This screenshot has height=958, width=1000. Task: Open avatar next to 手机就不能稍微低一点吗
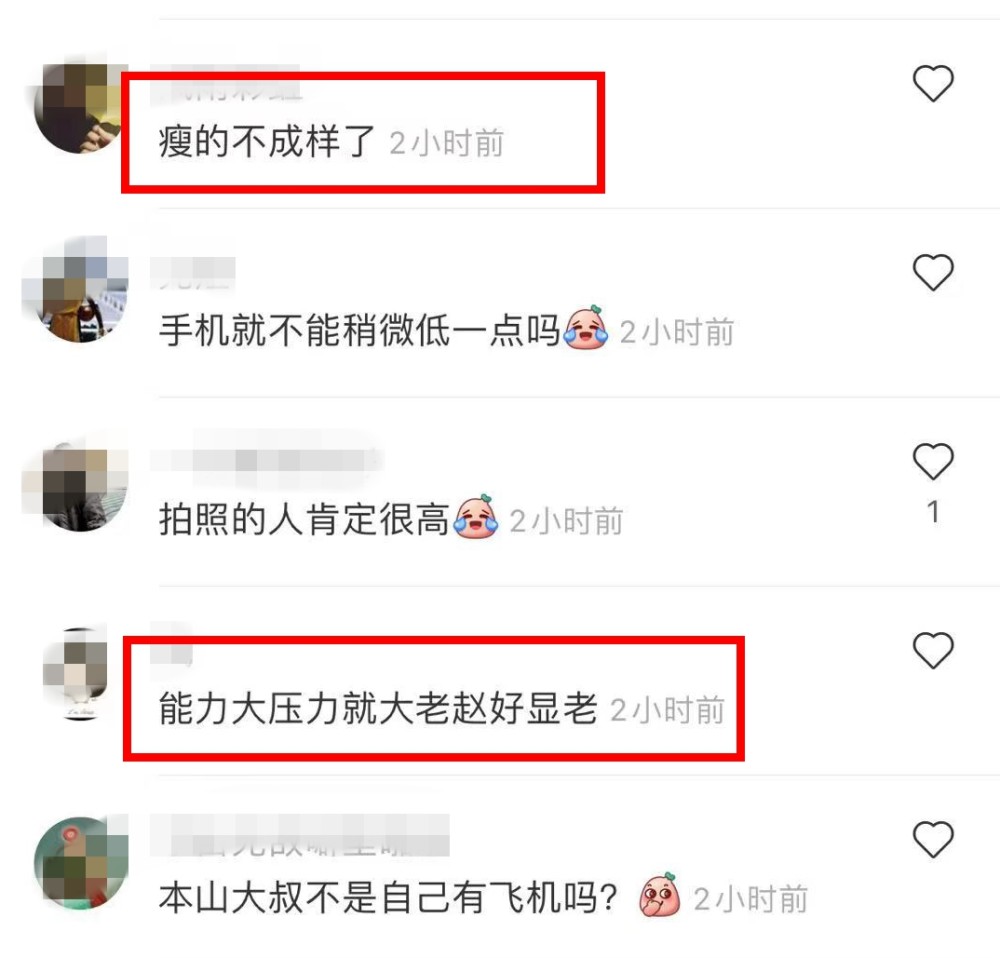click(77, 290)
